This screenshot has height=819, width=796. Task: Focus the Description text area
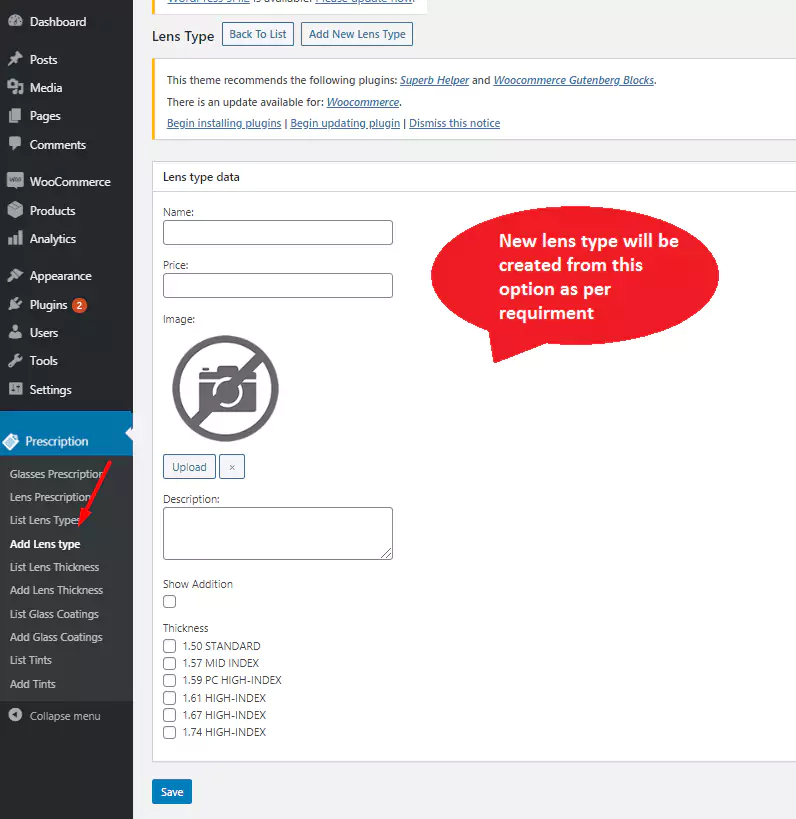click(x=278, y=533)
